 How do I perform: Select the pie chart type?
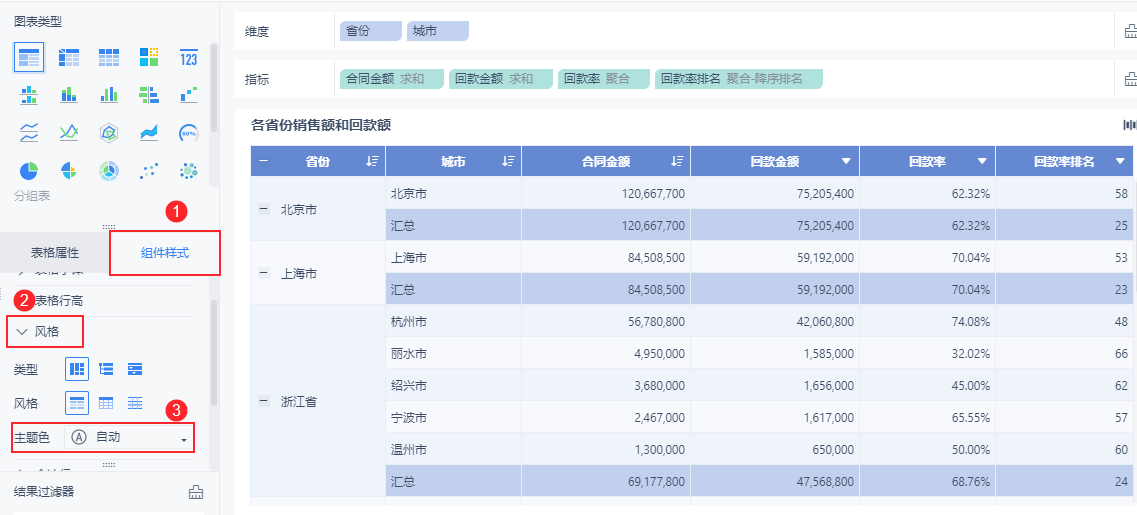(x=29, y=171)
